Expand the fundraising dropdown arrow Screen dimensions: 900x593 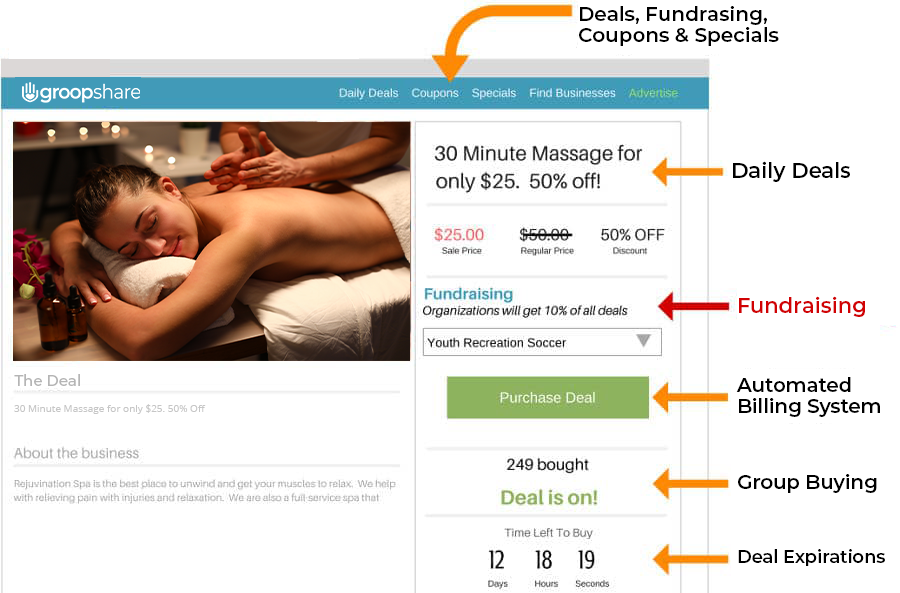point(643,340)
